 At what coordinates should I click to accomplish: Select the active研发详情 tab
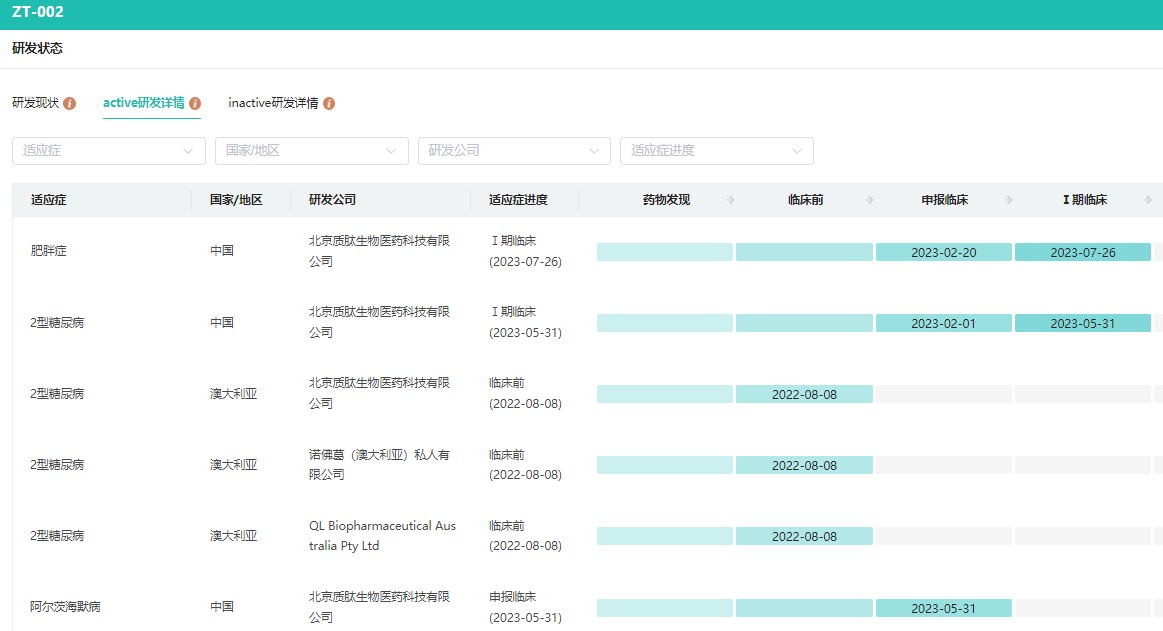tap(144, 103)
